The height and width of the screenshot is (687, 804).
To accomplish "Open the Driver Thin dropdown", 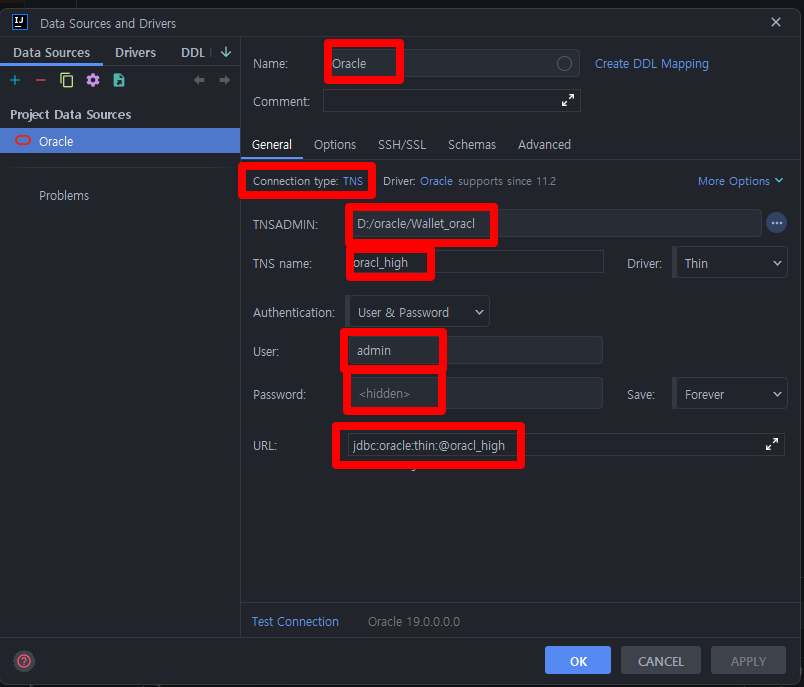I will 732,263.
